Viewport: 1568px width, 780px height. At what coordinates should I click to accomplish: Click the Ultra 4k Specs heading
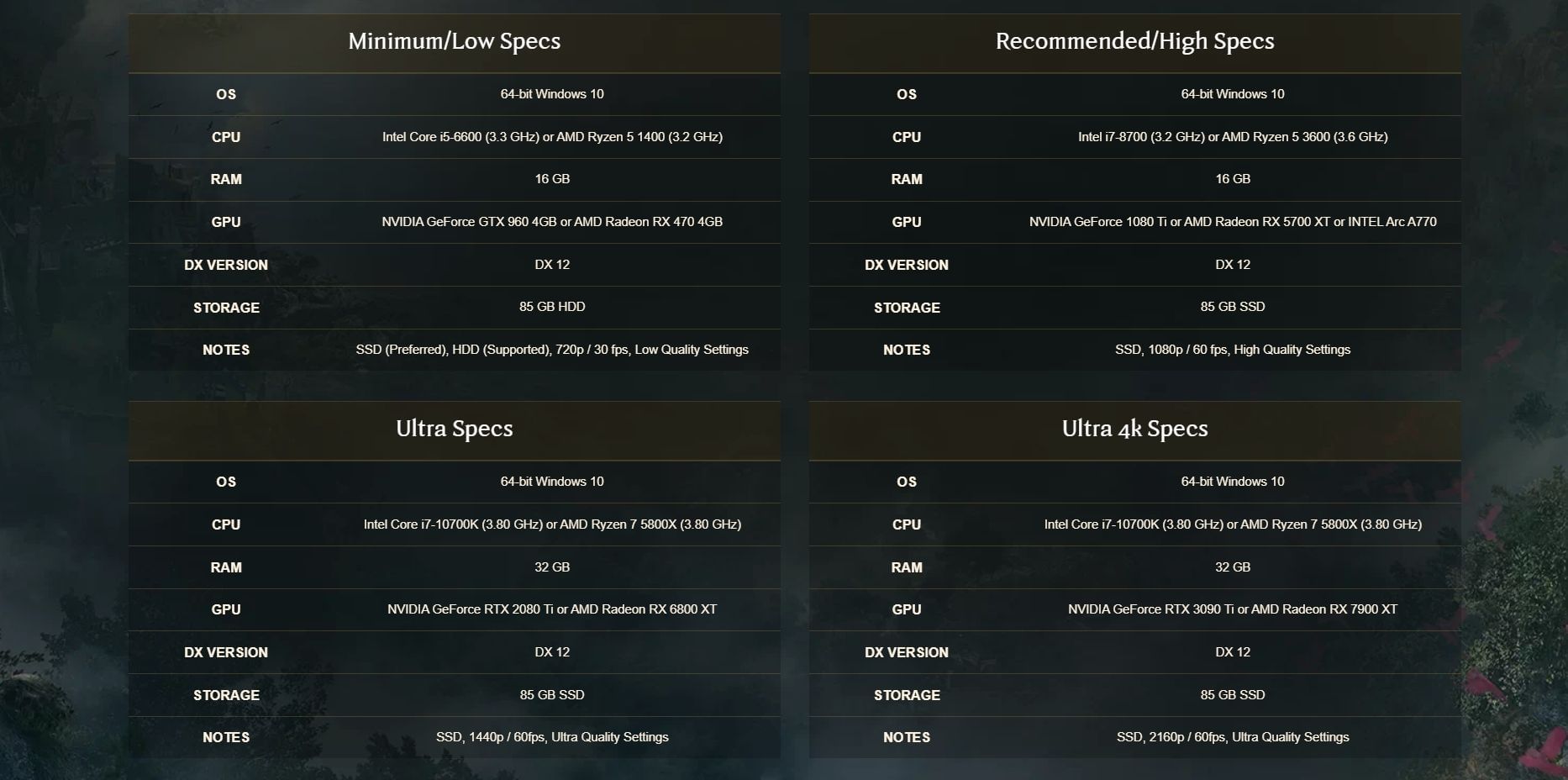[x=1134, y=429]
